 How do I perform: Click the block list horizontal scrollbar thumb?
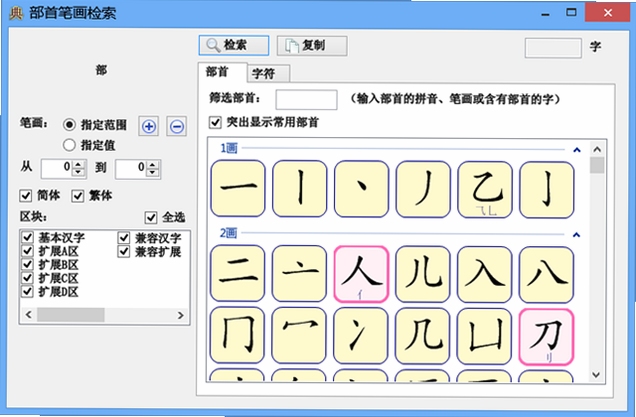[71, 315]
